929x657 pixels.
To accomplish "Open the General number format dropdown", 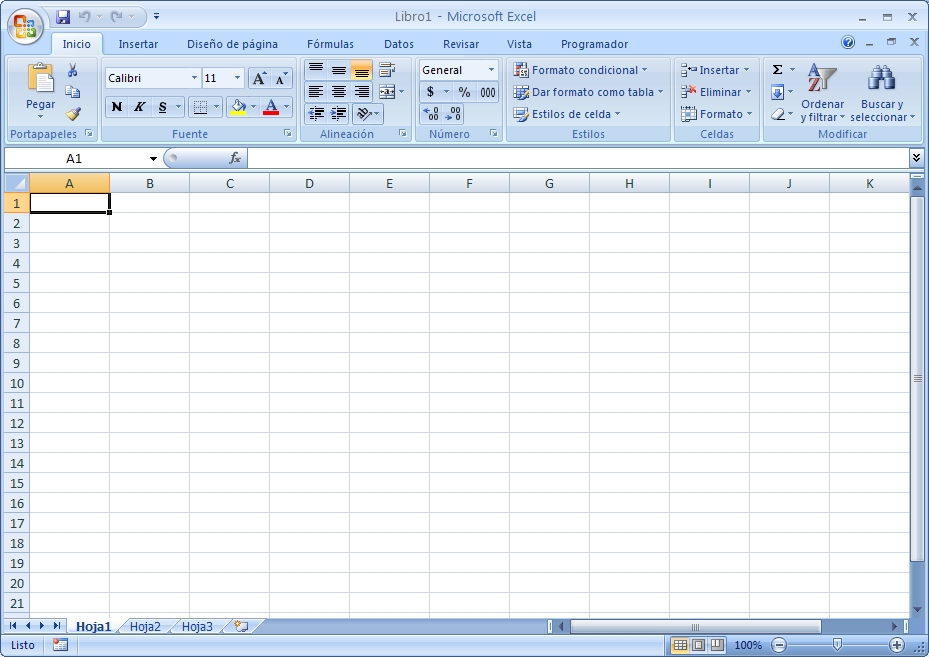I will (491, 70).
